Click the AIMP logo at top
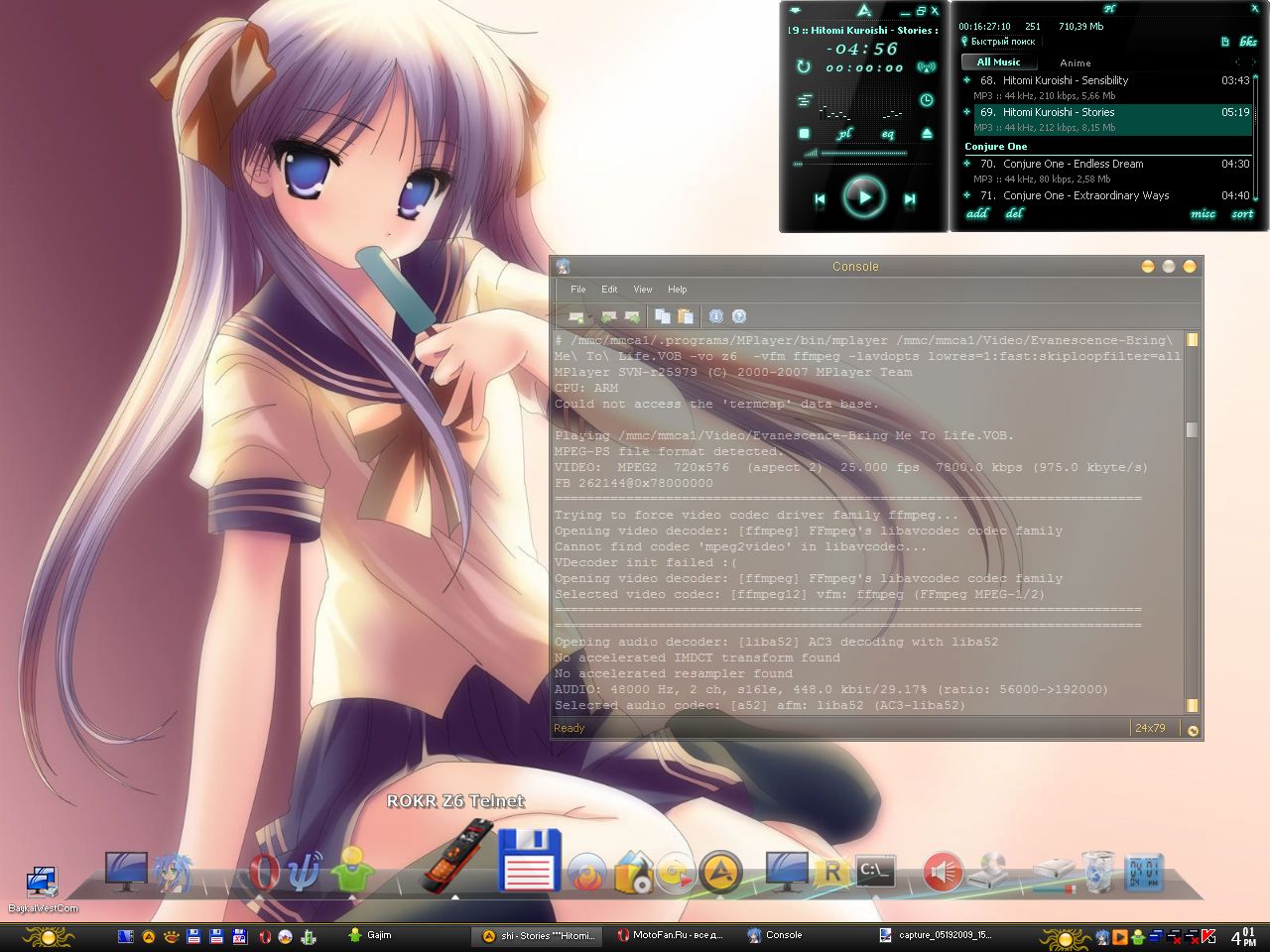1270x952 pixels. 864,10
